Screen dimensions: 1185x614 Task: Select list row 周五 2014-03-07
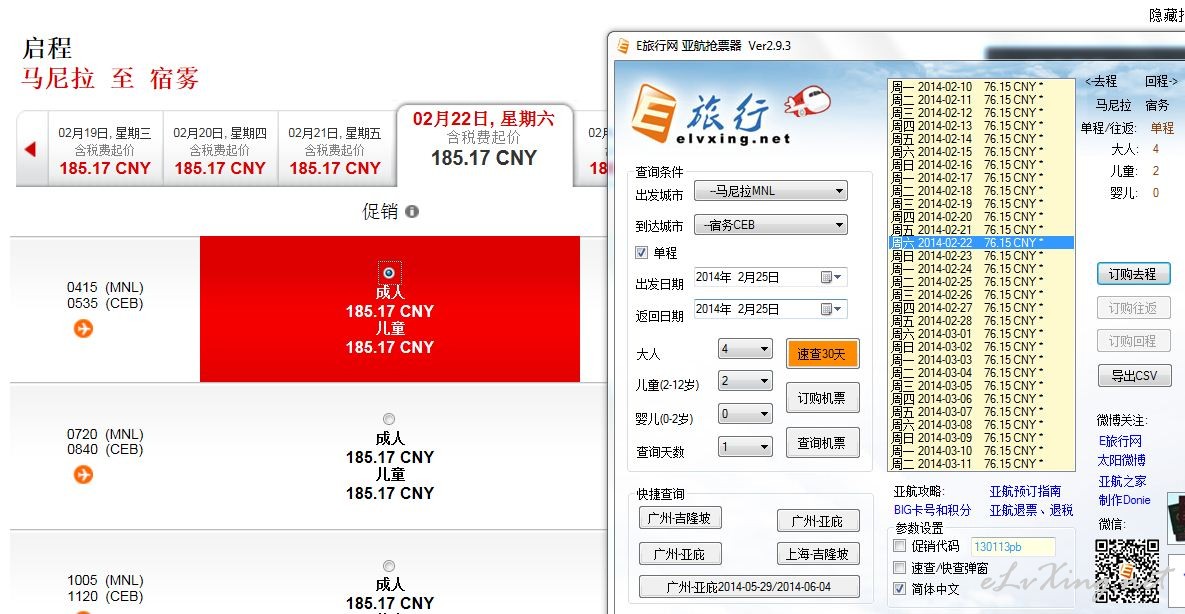(980, 411)
